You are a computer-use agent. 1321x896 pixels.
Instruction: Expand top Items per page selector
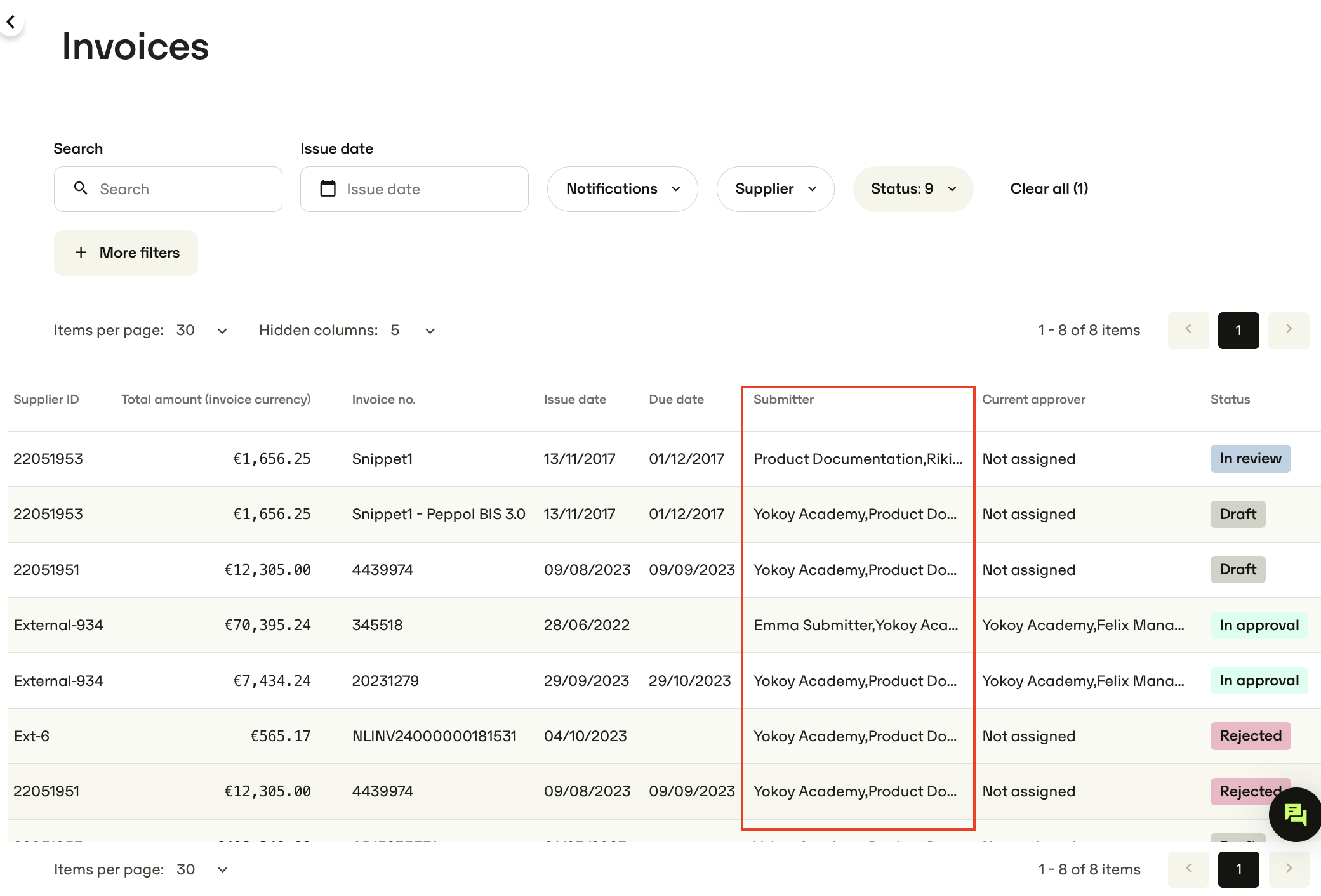pos(202,330)
